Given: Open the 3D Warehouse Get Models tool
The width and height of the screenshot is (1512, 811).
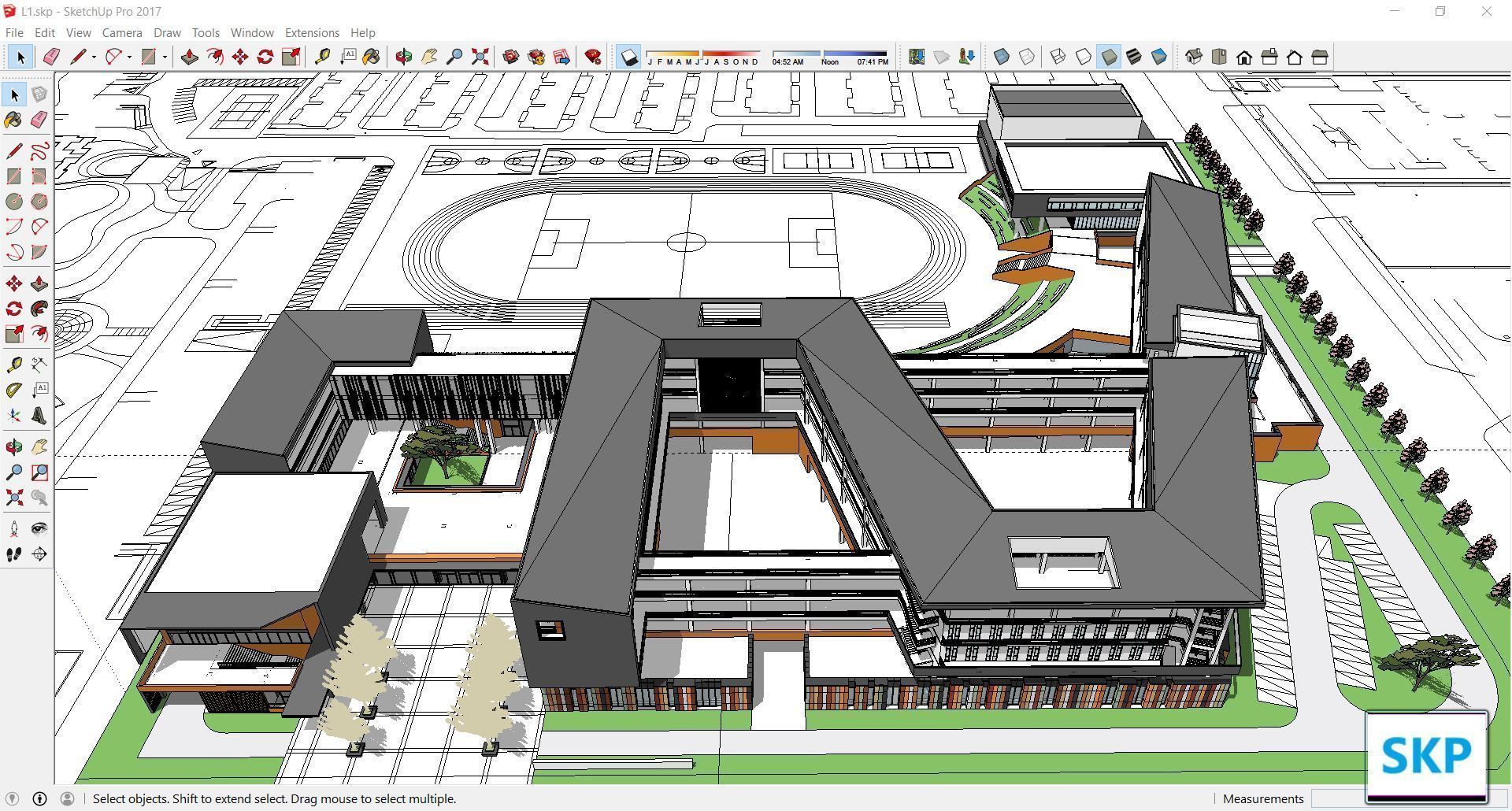Looking at the screenshot, I should (x=511, y=57).
